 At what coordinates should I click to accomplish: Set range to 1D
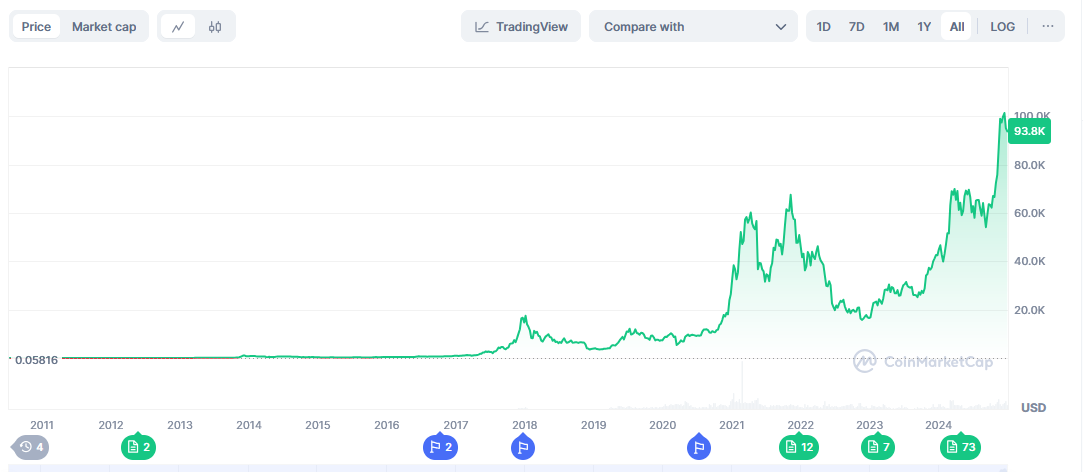coord(823,27)
